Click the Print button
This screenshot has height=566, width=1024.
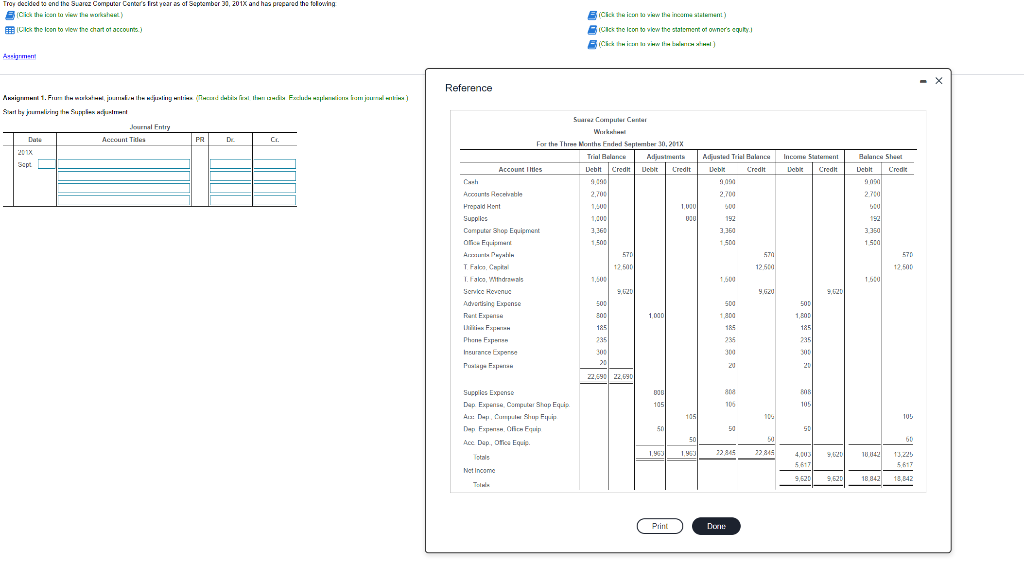point(660,526)
